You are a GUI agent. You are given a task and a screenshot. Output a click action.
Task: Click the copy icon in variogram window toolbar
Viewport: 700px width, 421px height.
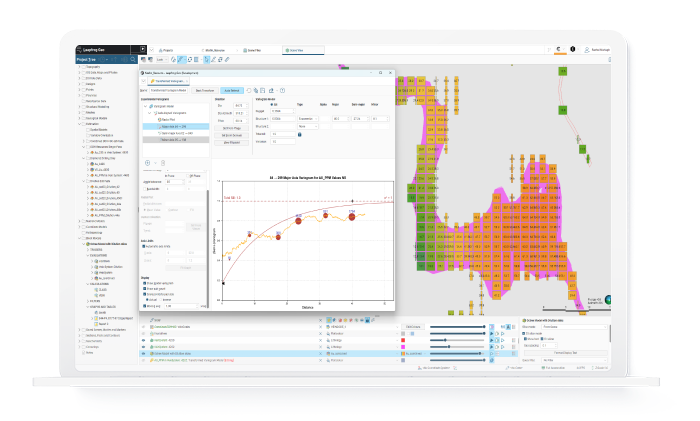pyautogui.click(x=256, y=91)
